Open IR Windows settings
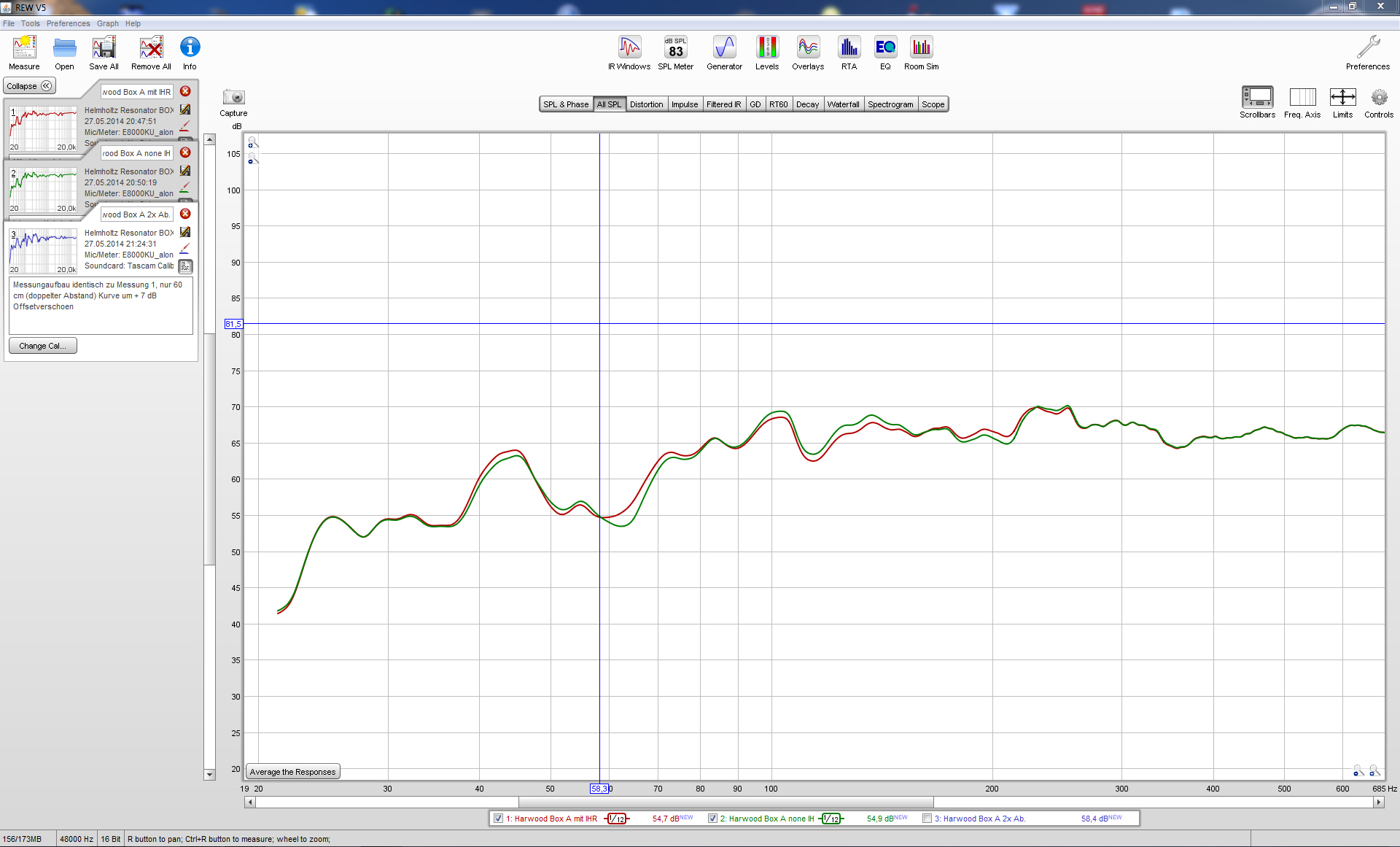Viewport: 1400px width, 847px height. pyautogui.click(x=629, y=53)
